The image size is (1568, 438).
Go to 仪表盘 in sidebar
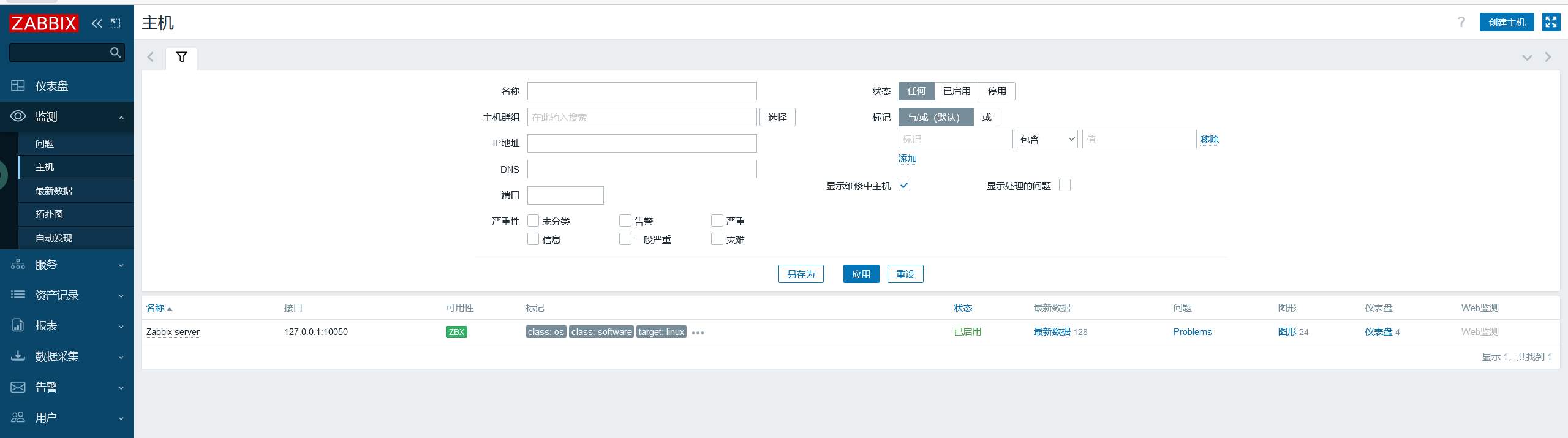click(51, 86)
